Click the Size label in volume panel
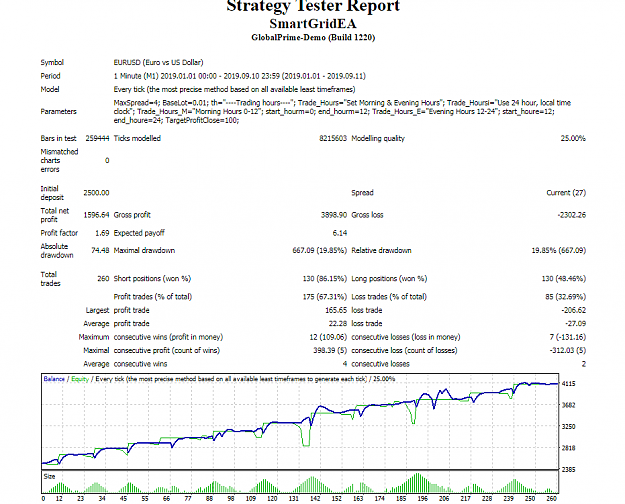Viewport: 625px width, 504px height. click(49, 477)
